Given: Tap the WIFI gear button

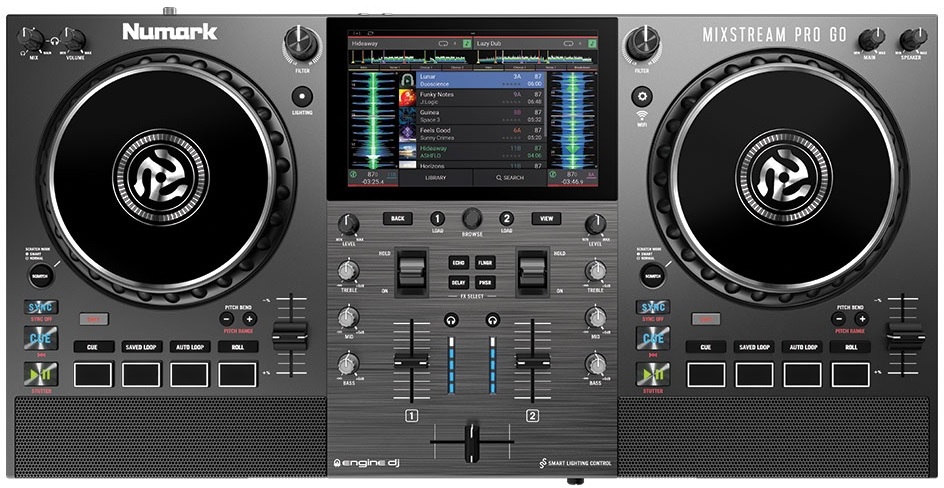Looking at the screenshot, I should pos(641,97).
